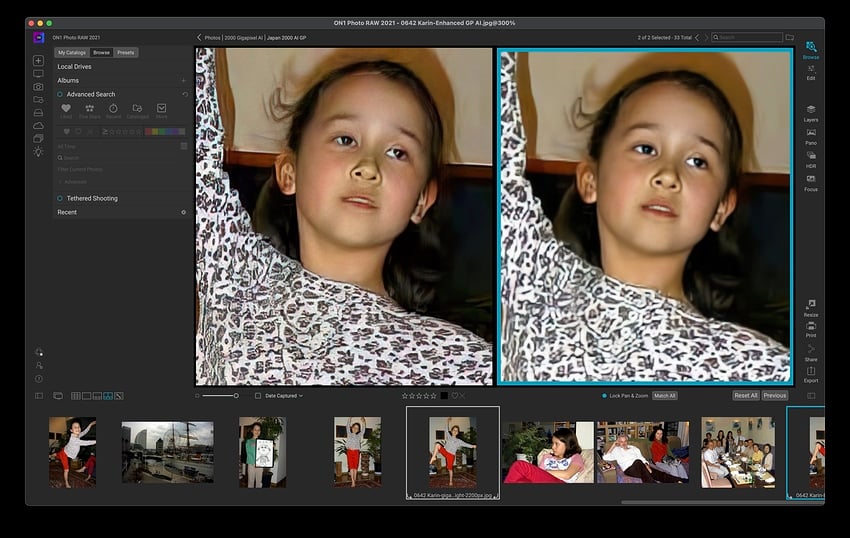
Task: Switch to filmstrip view layout
Action: tap(98, 396)
